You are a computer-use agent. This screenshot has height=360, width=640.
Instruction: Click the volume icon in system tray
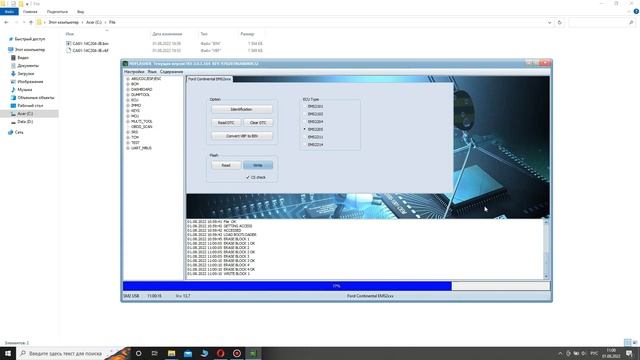pos(584,353)
